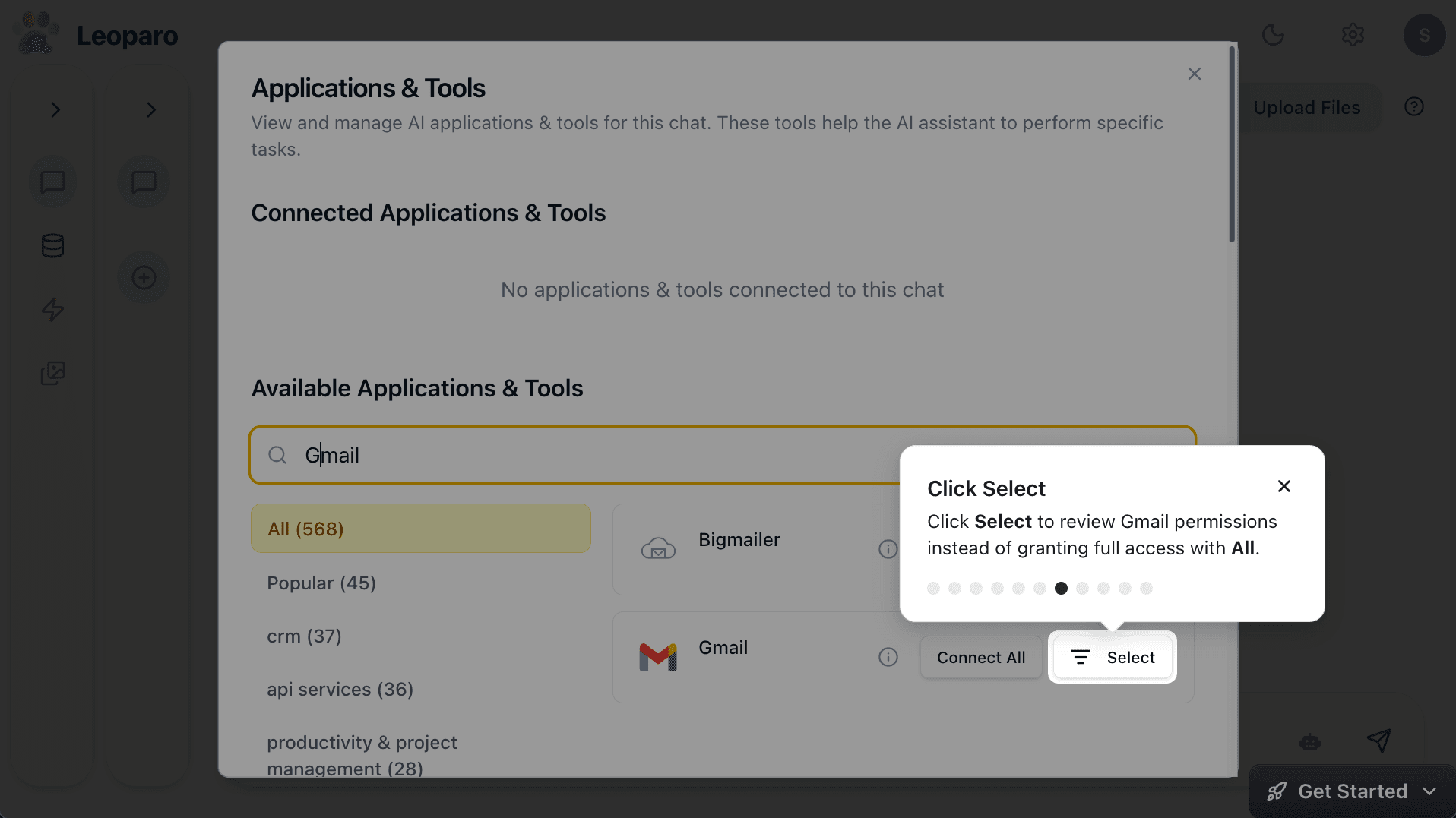The width and height of the screenshot is (1456, 818).
Task: Open the image gallery sidebar icon
Action: 52,373
